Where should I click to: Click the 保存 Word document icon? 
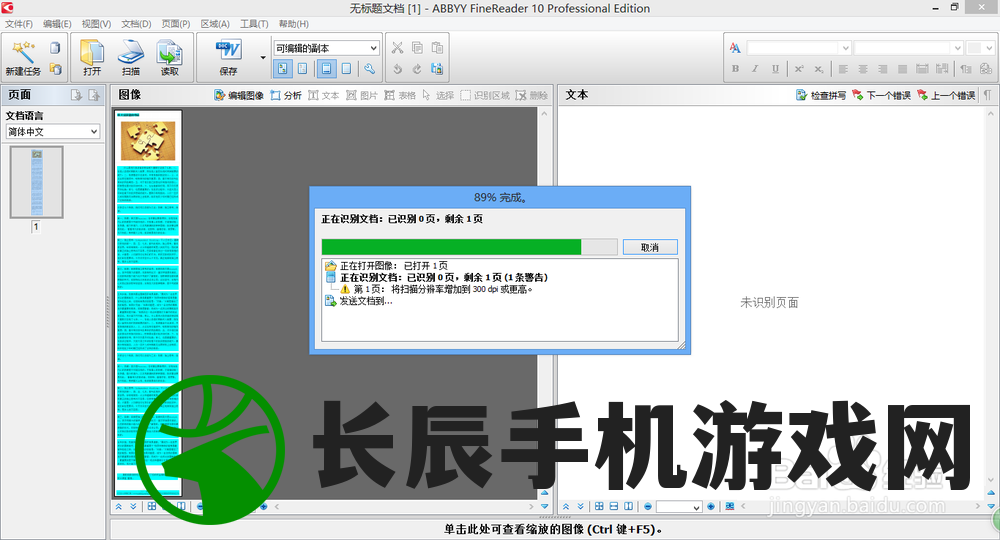click(228, 52)
